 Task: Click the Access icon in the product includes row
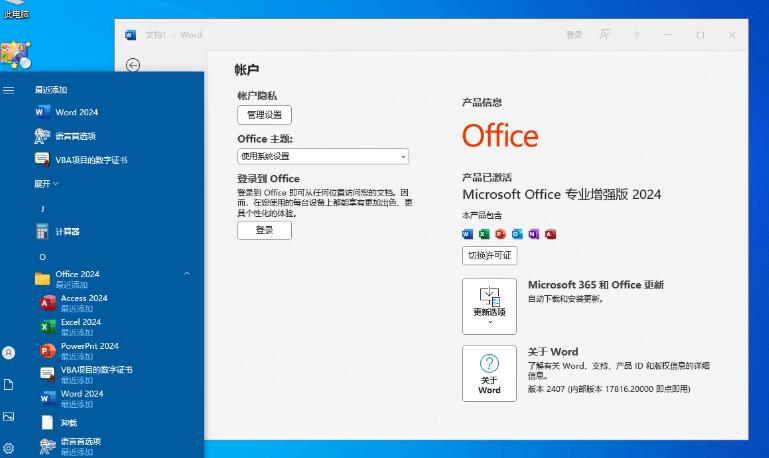point(550,234)
